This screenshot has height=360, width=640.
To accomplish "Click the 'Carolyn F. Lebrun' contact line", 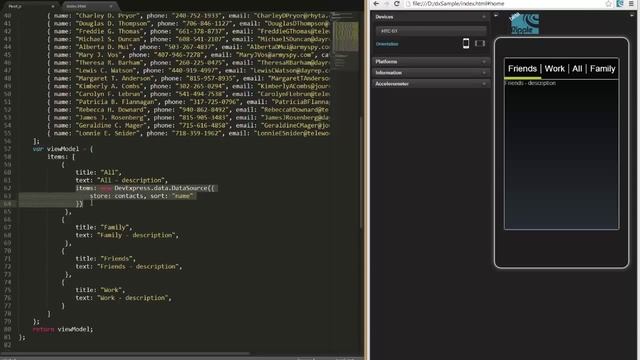I will click(188, 94).
